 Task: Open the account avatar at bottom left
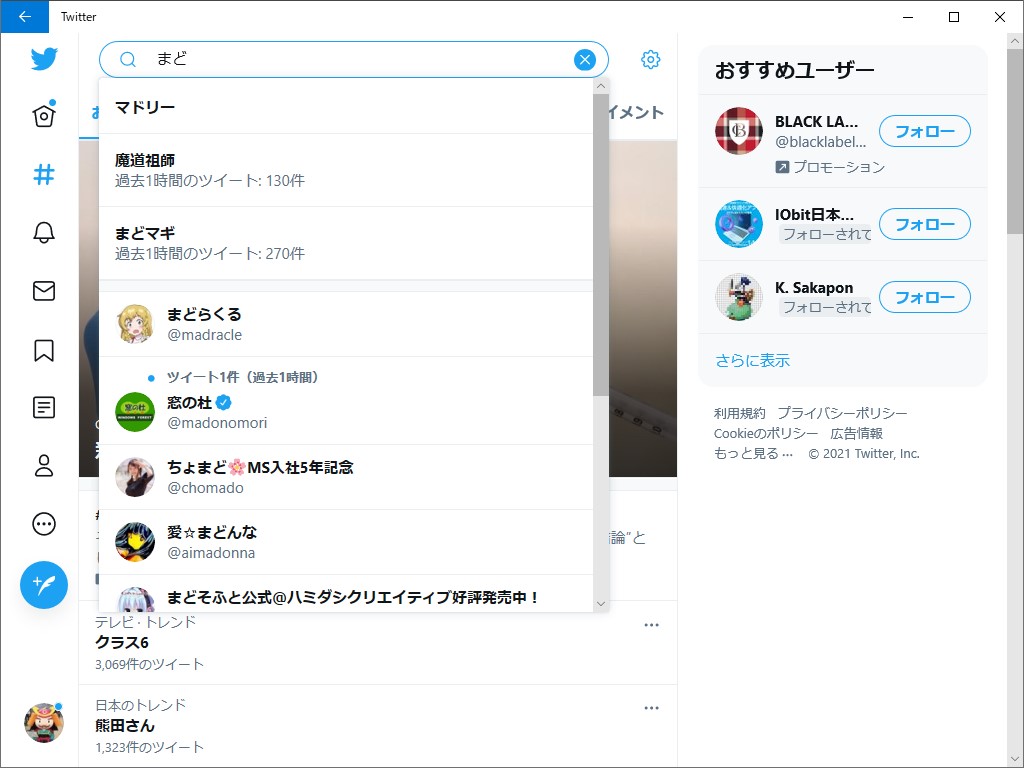[43, 723]
